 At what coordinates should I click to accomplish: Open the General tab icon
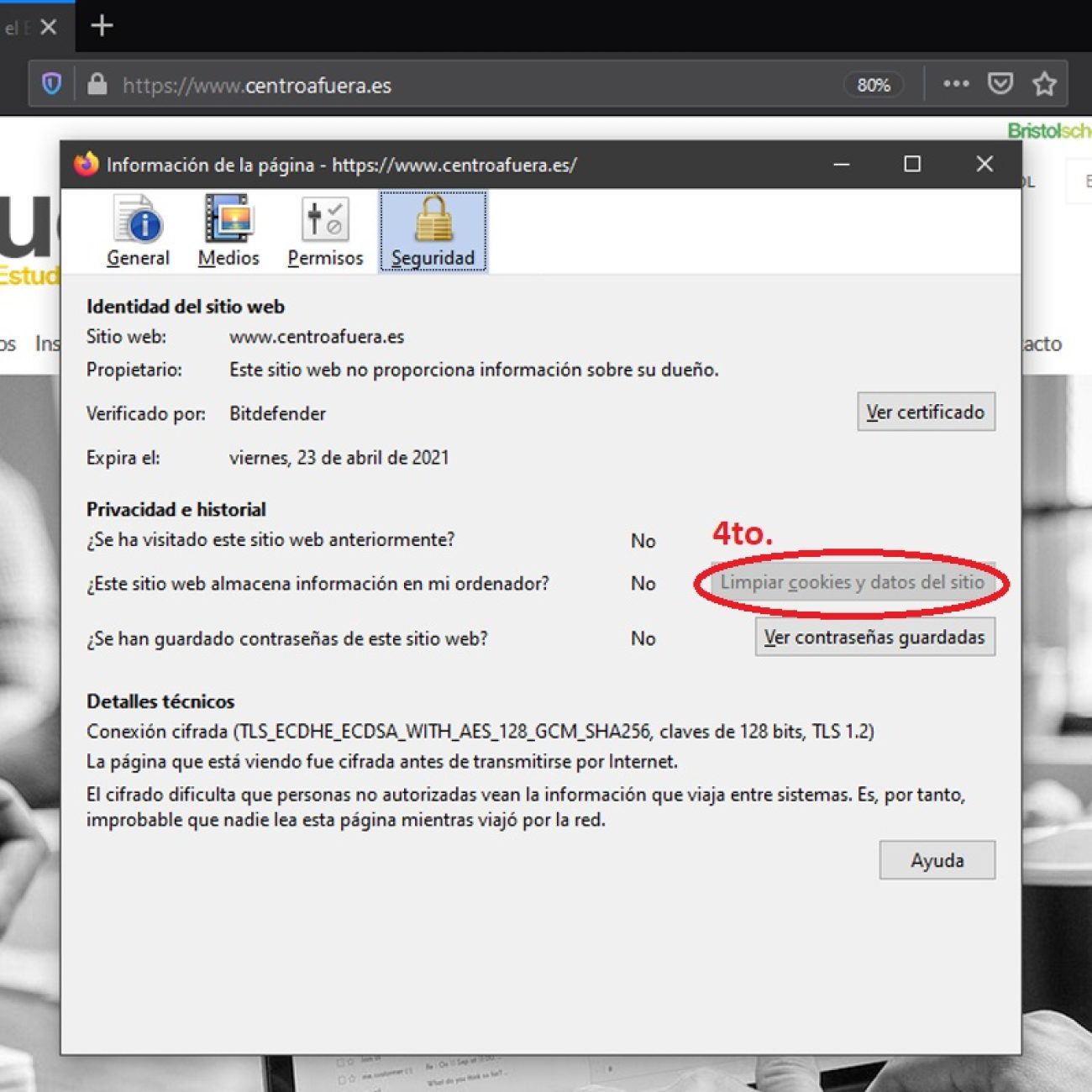pyautogui.click(x=138, y=231)
